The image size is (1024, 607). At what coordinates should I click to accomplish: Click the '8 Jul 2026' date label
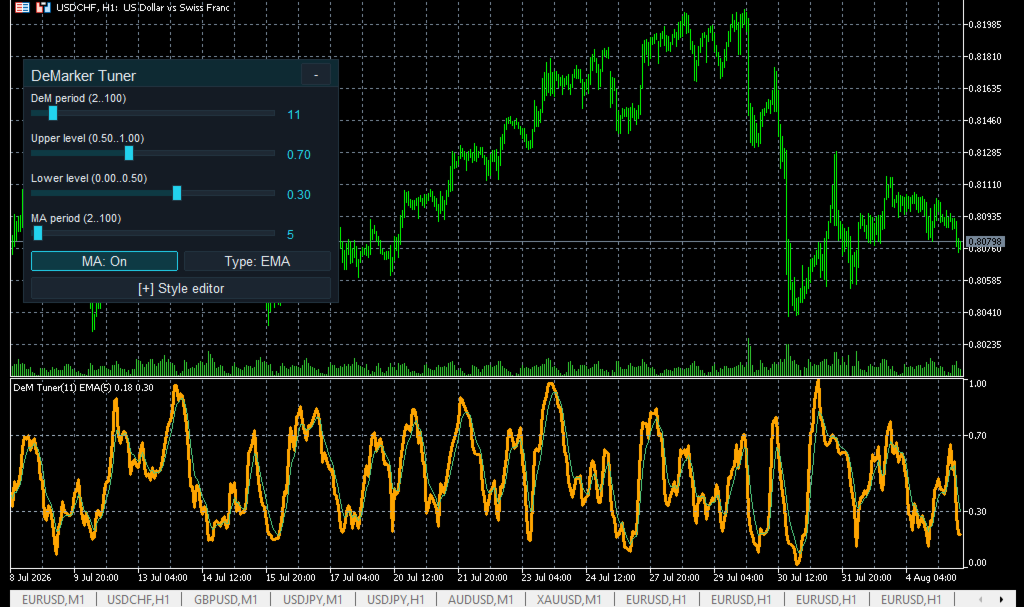pos(31,578)
